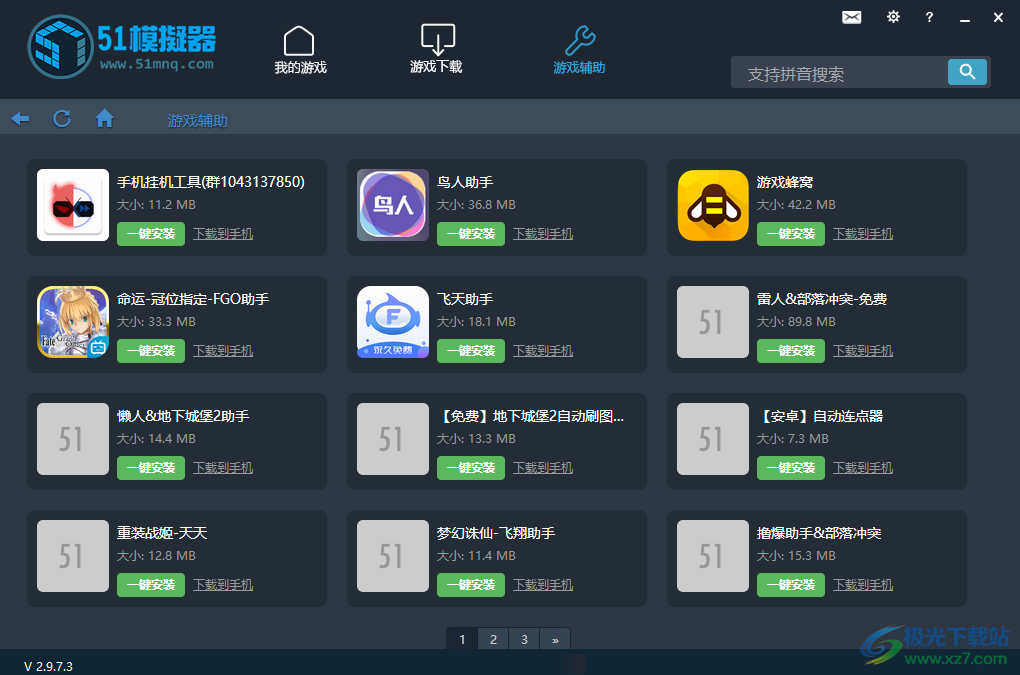Click 下载到手机 for 鸟人助手
The image size is (1020, 675).
543,234
